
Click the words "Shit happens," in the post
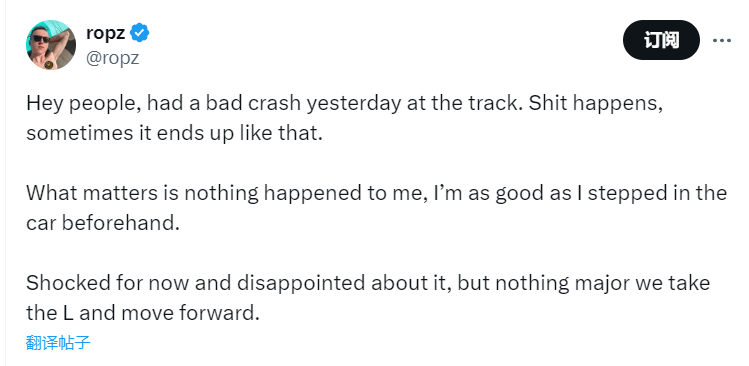[596, 104]
